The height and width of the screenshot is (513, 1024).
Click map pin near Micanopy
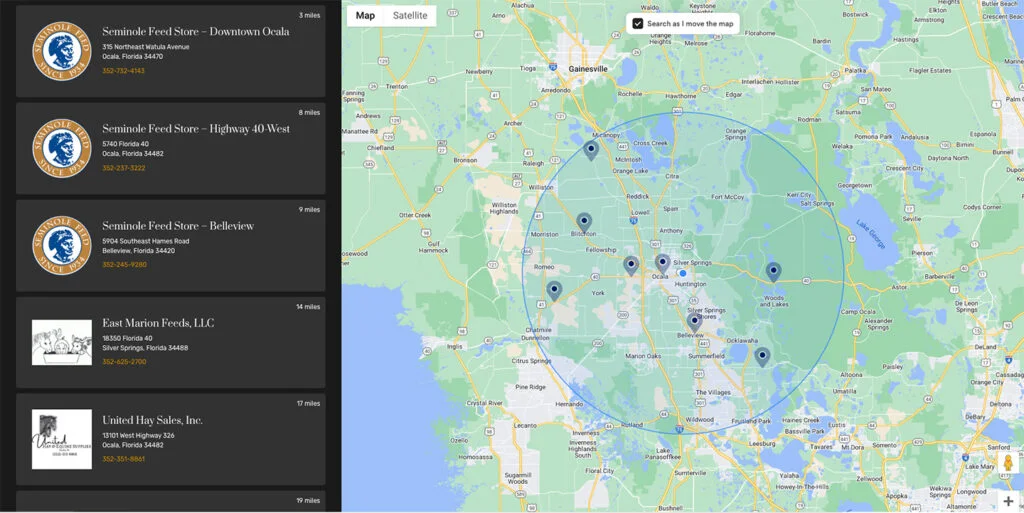click(591, 150)
